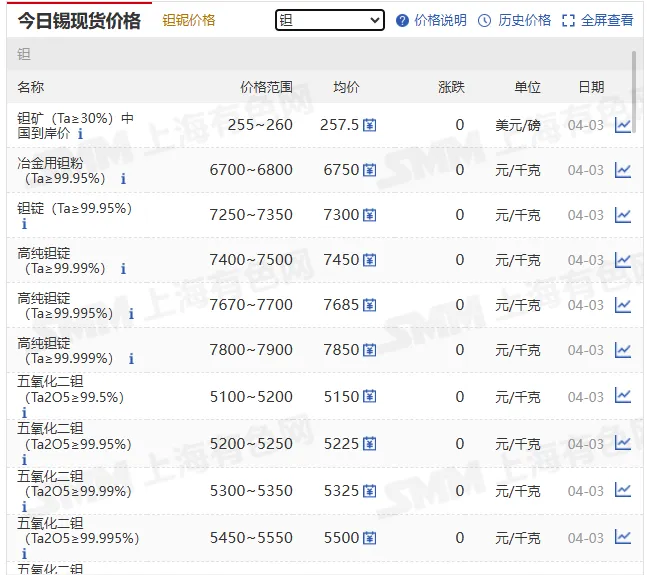The image size is (647, 575).
Task: Click the 价格范围 column header
Action: [x=267, y=87]
